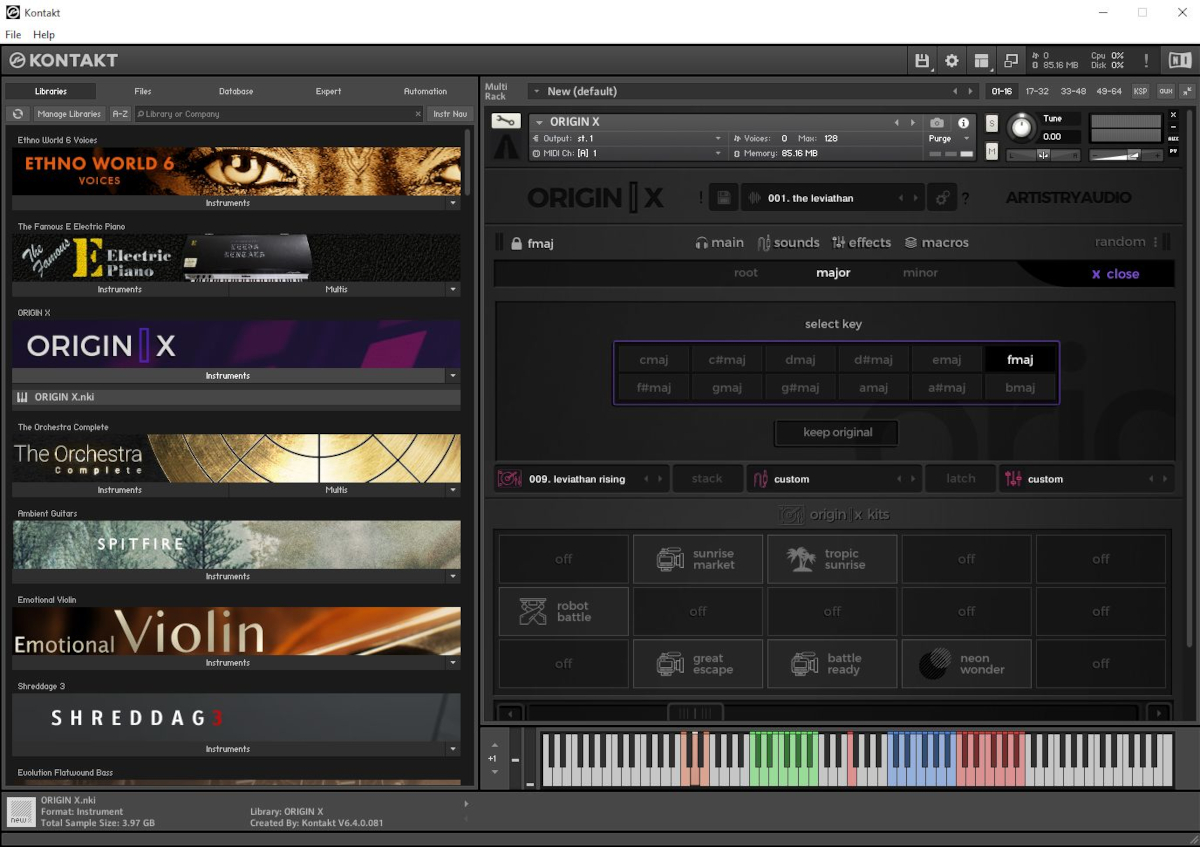The width and height of the screenshot is (1200, 847).
Task: Toggle the Mute (M) button
Action: pos(991,151)
